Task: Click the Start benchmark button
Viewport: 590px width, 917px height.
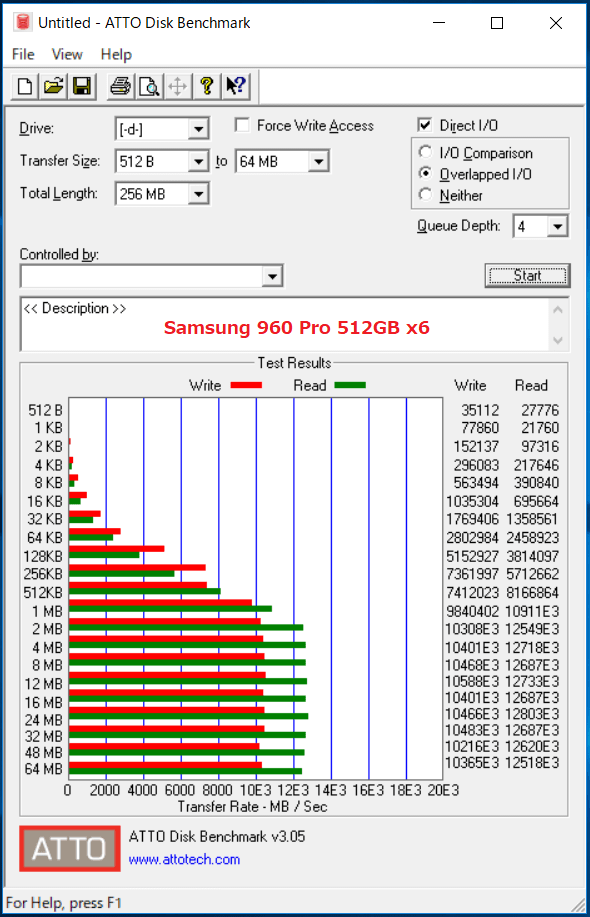Action: tap(527, 275)
